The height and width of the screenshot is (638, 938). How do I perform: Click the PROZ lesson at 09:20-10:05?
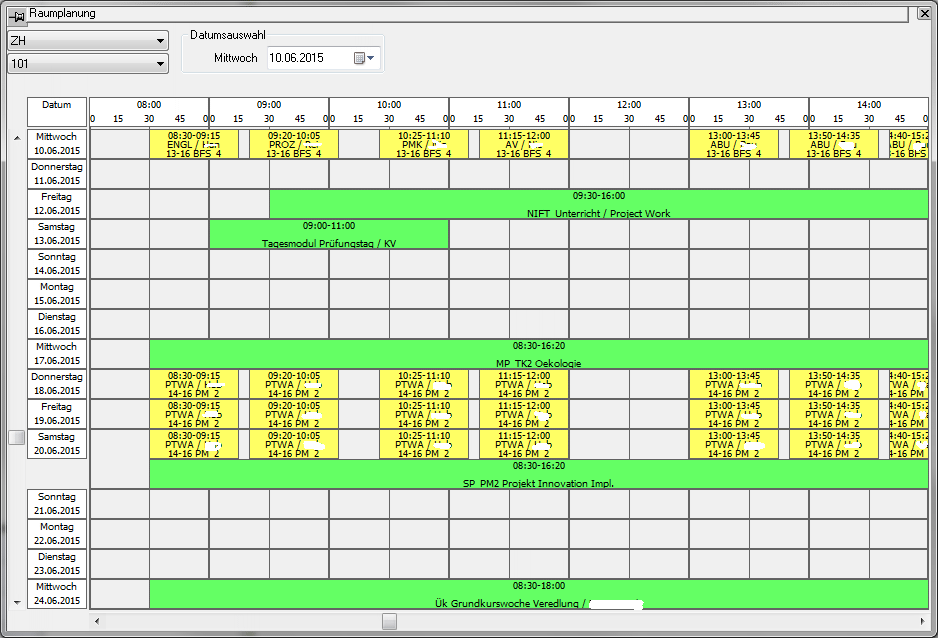point(293,144)
